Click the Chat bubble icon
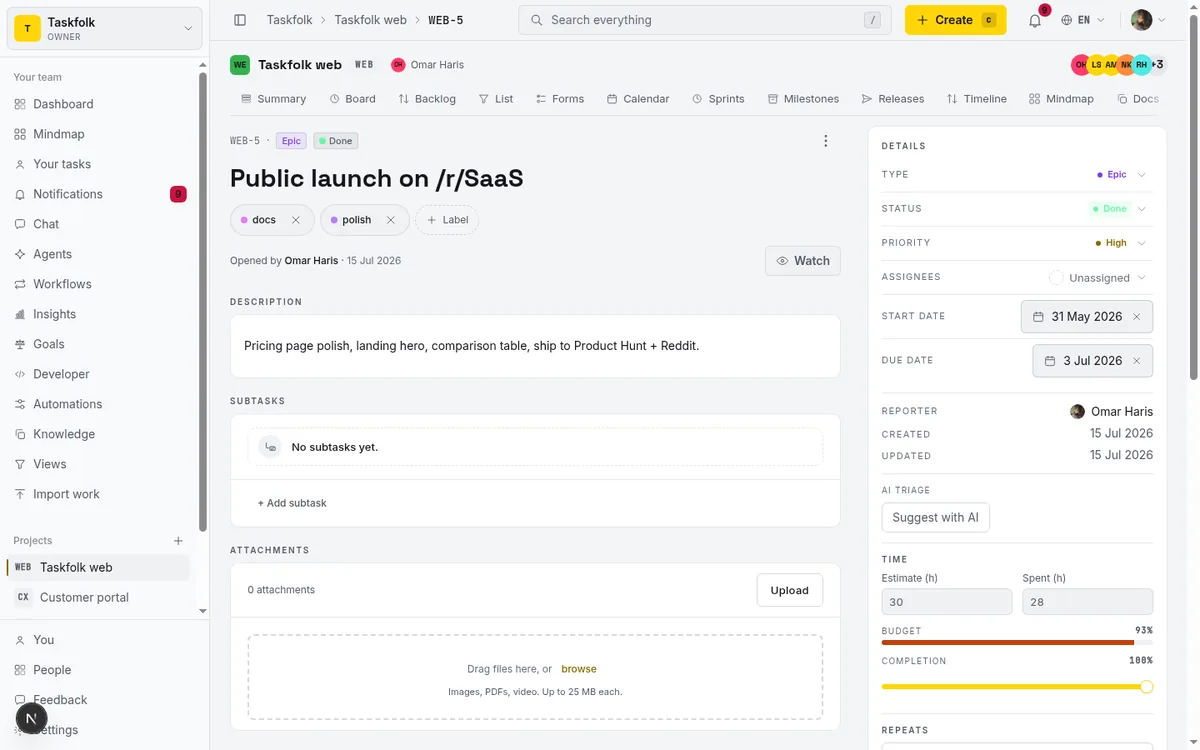 (x=20, y=224)
